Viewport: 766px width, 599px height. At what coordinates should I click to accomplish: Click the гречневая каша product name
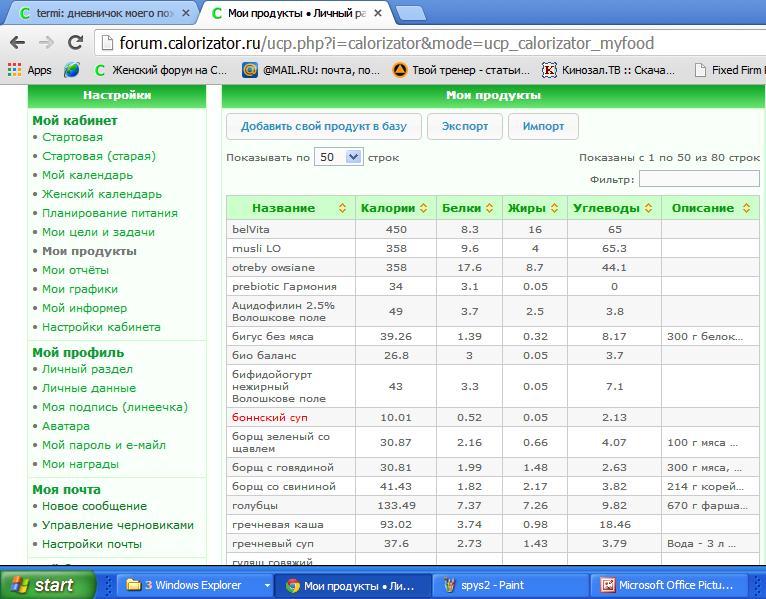(x=277, y=525)
